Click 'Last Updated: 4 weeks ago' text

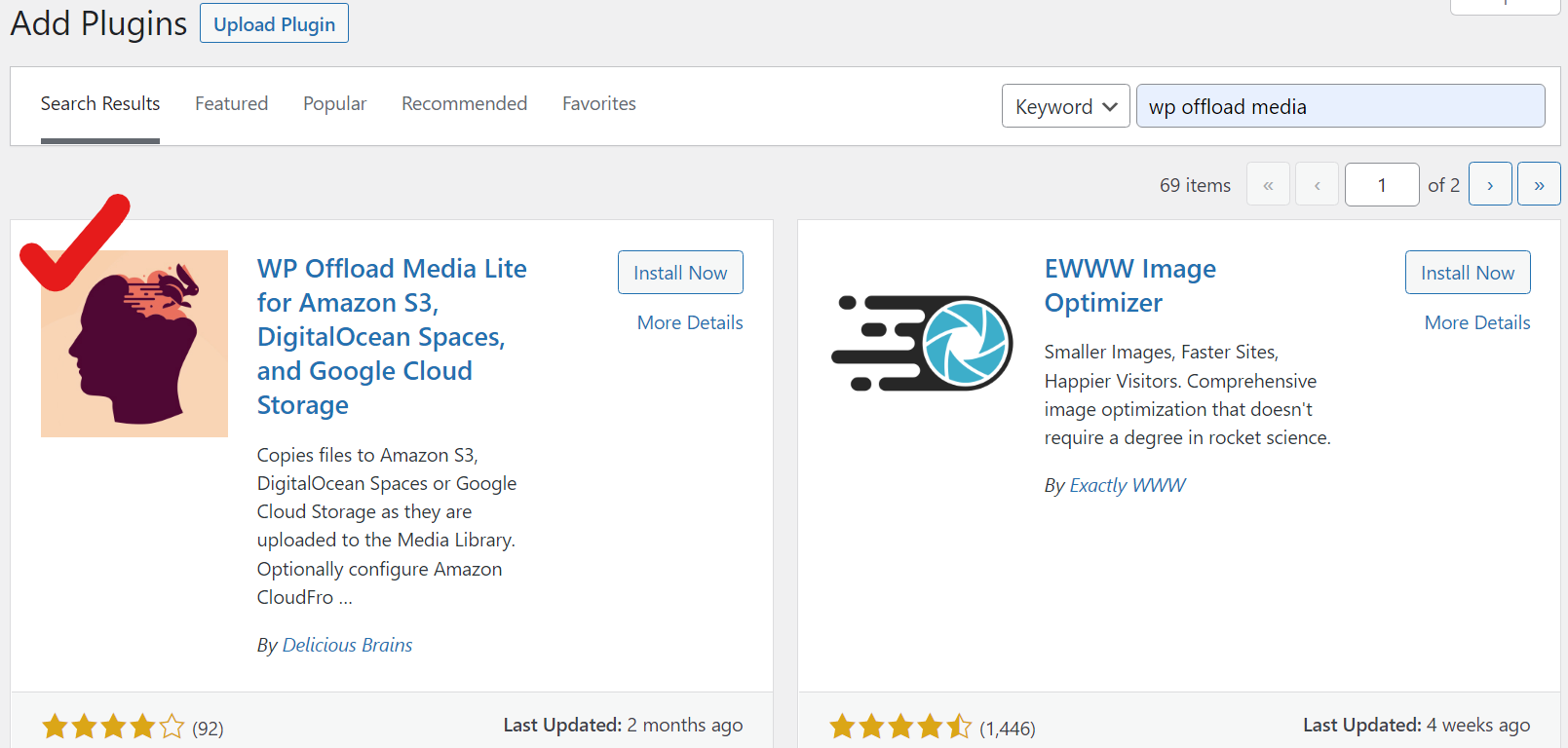1417,725
